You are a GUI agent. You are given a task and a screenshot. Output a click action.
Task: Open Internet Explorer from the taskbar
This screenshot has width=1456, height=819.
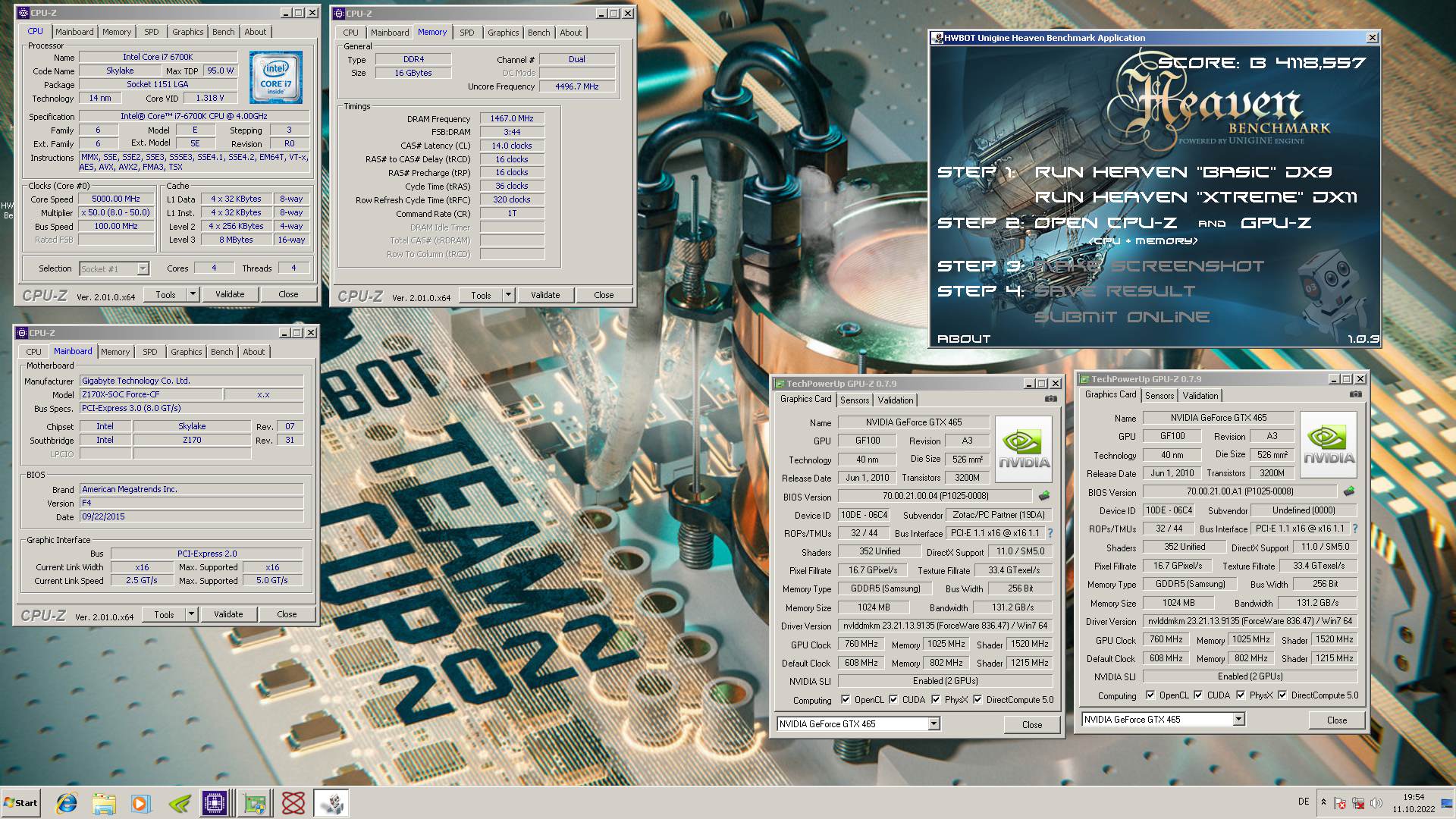(67, 803)
